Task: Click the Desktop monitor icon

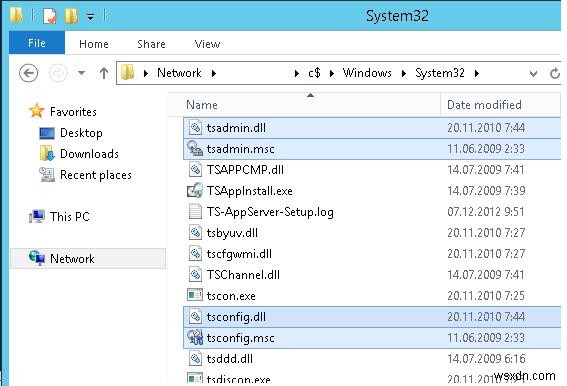Action: coord(47,133)
